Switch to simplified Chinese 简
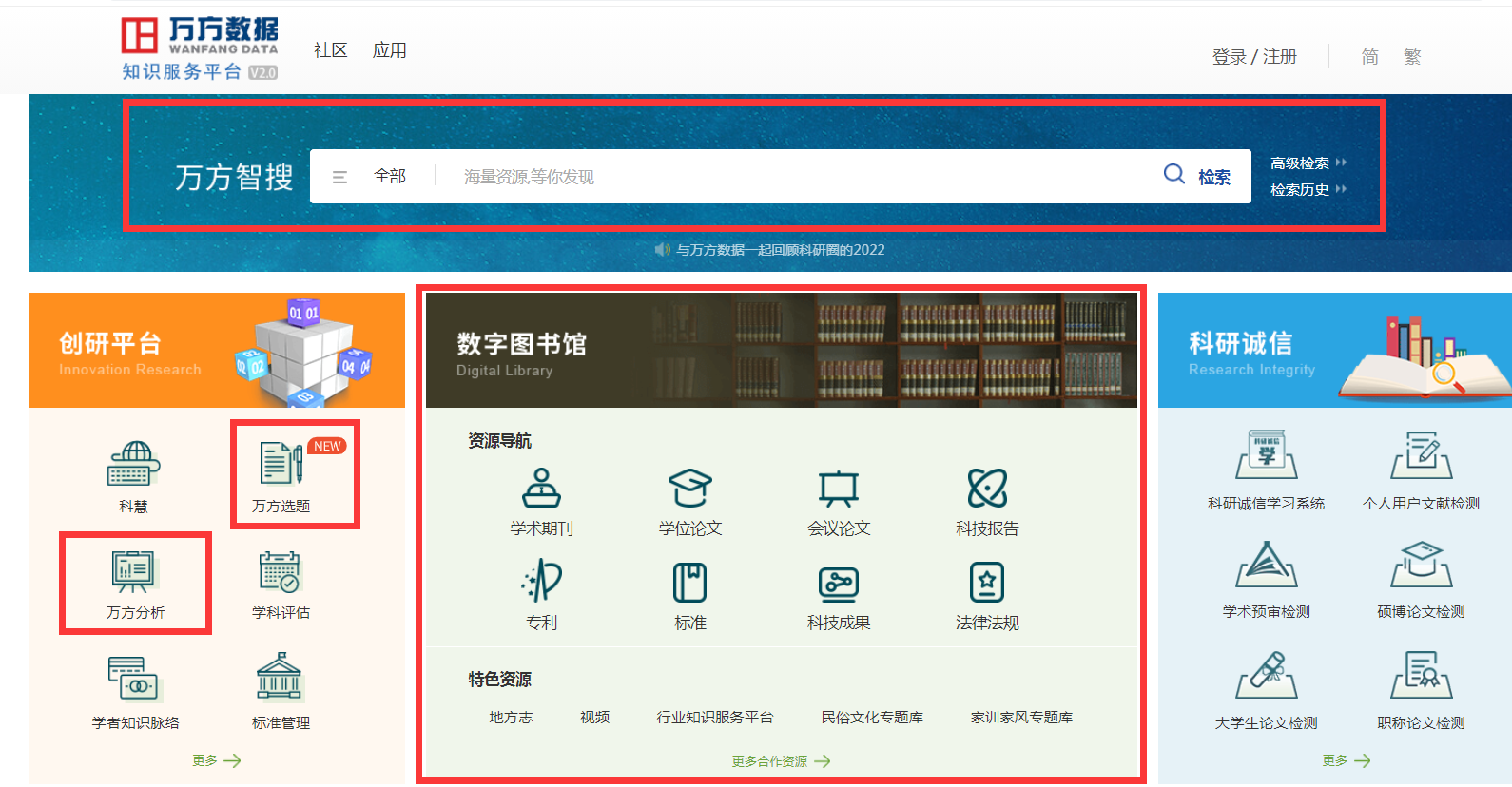The width and height of the screenshot is (1512, 787). (1370, 57)
